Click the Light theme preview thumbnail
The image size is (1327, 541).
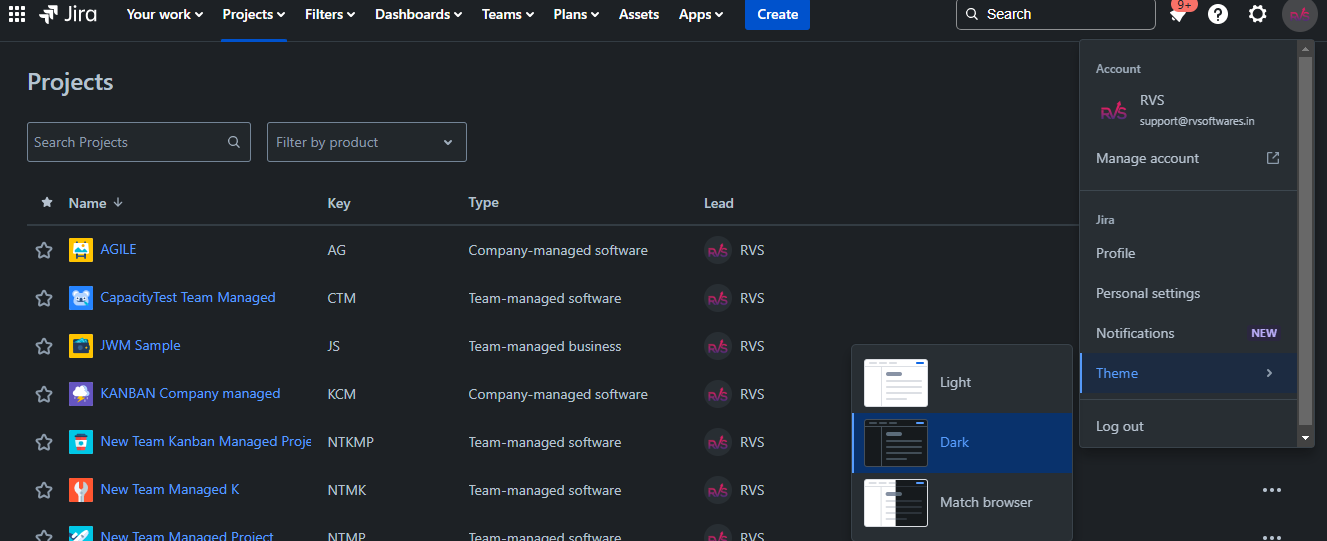pos(896,383)
